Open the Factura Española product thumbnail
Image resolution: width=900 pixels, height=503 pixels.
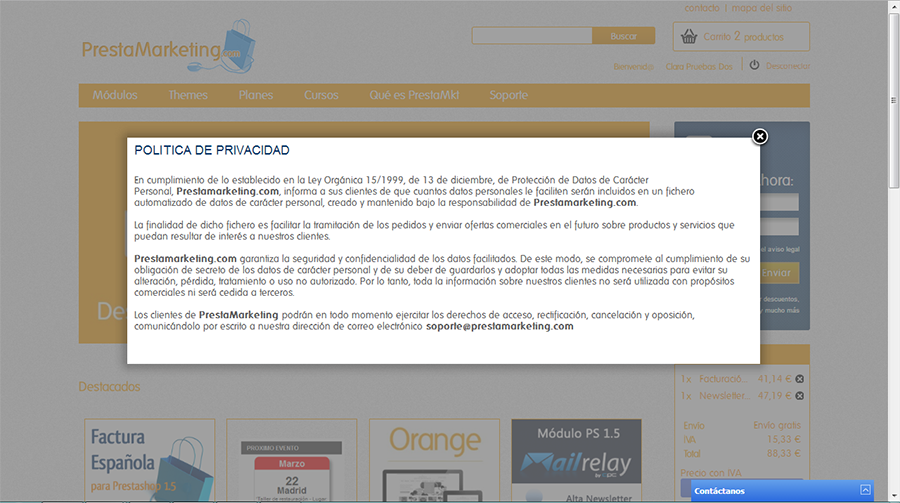150,460
